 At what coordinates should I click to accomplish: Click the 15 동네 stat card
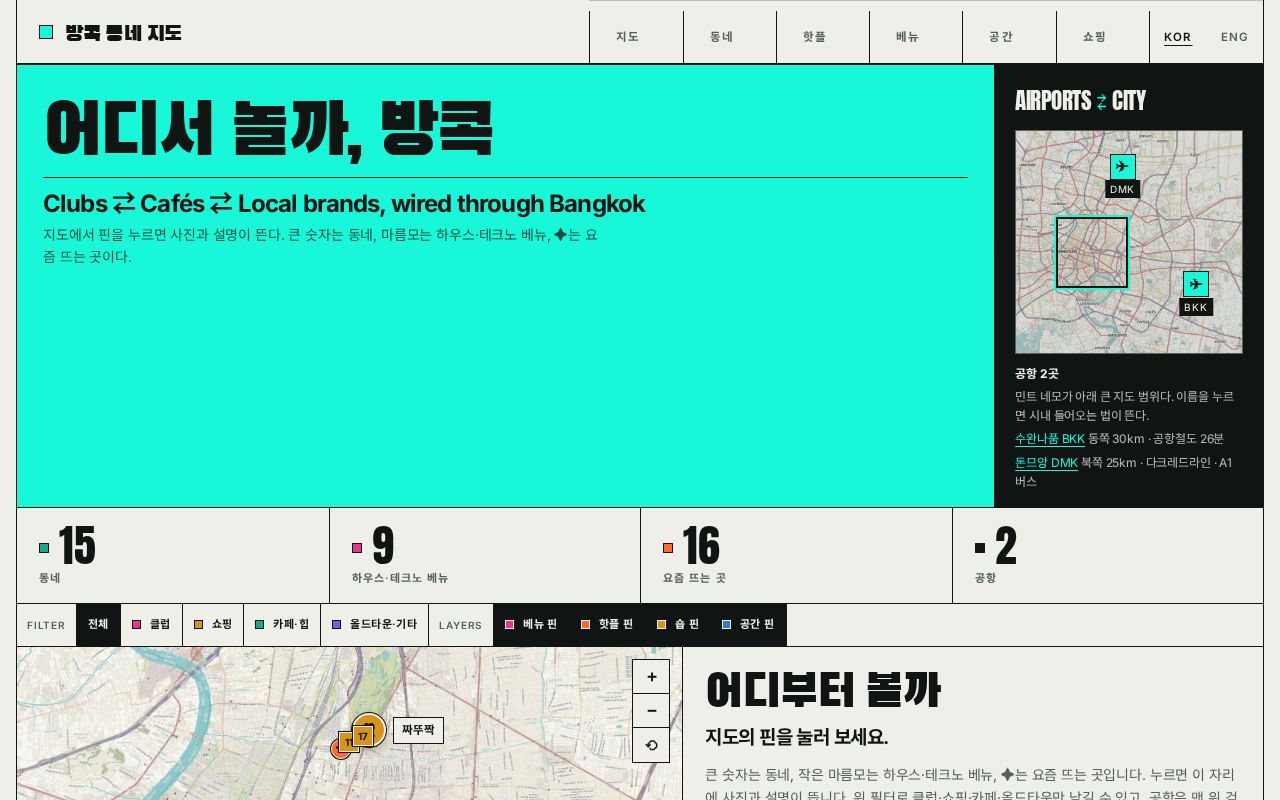(173, 555)
